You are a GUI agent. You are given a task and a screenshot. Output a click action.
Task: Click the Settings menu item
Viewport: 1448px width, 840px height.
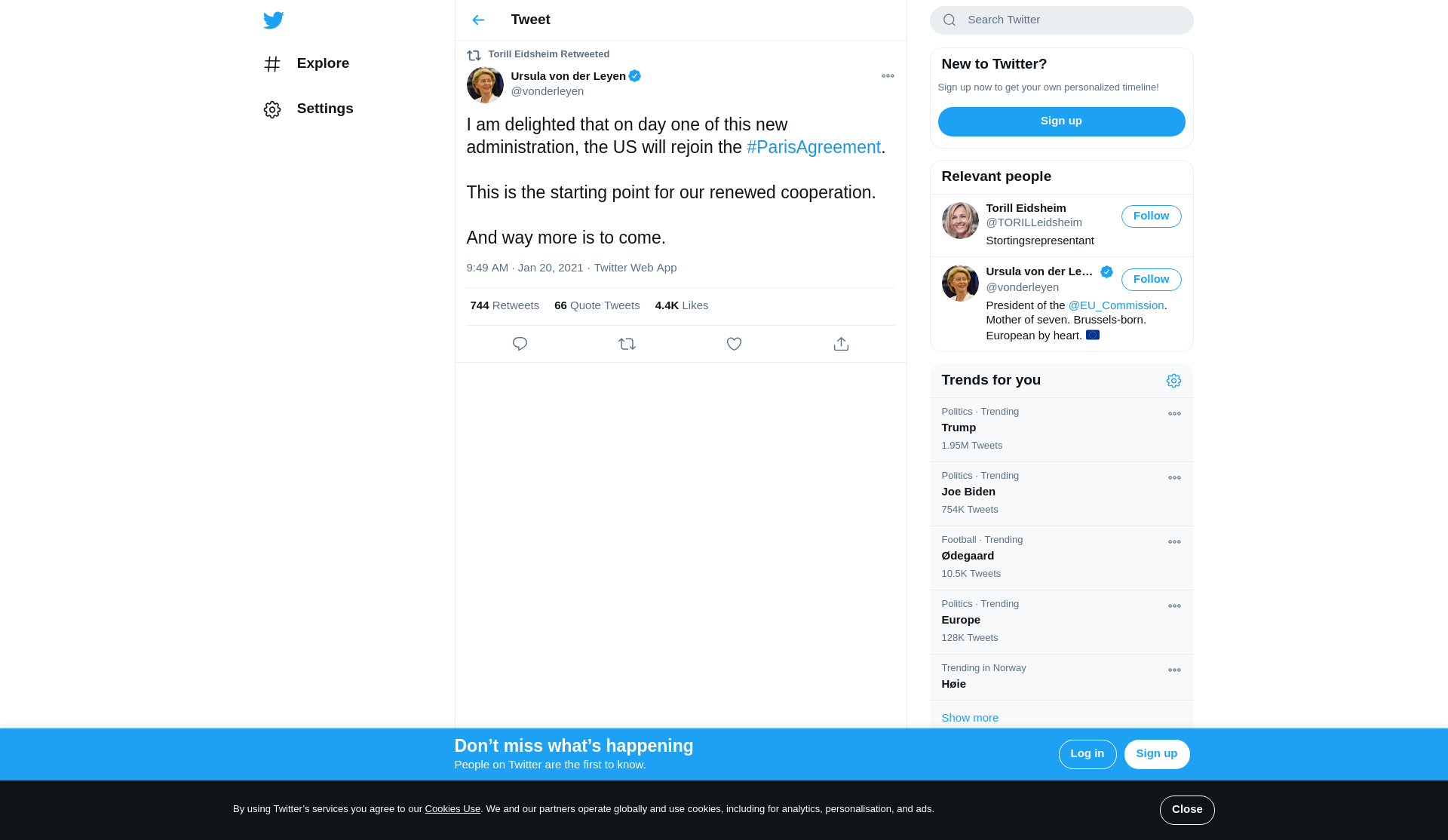coord(308,109)
